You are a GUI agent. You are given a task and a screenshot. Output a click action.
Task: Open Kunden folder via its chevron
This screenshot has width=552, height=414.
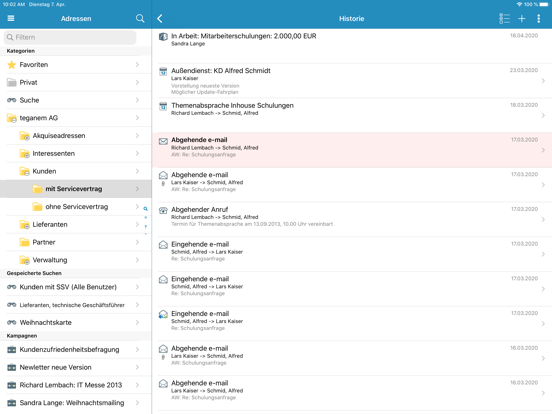[137, 171]
